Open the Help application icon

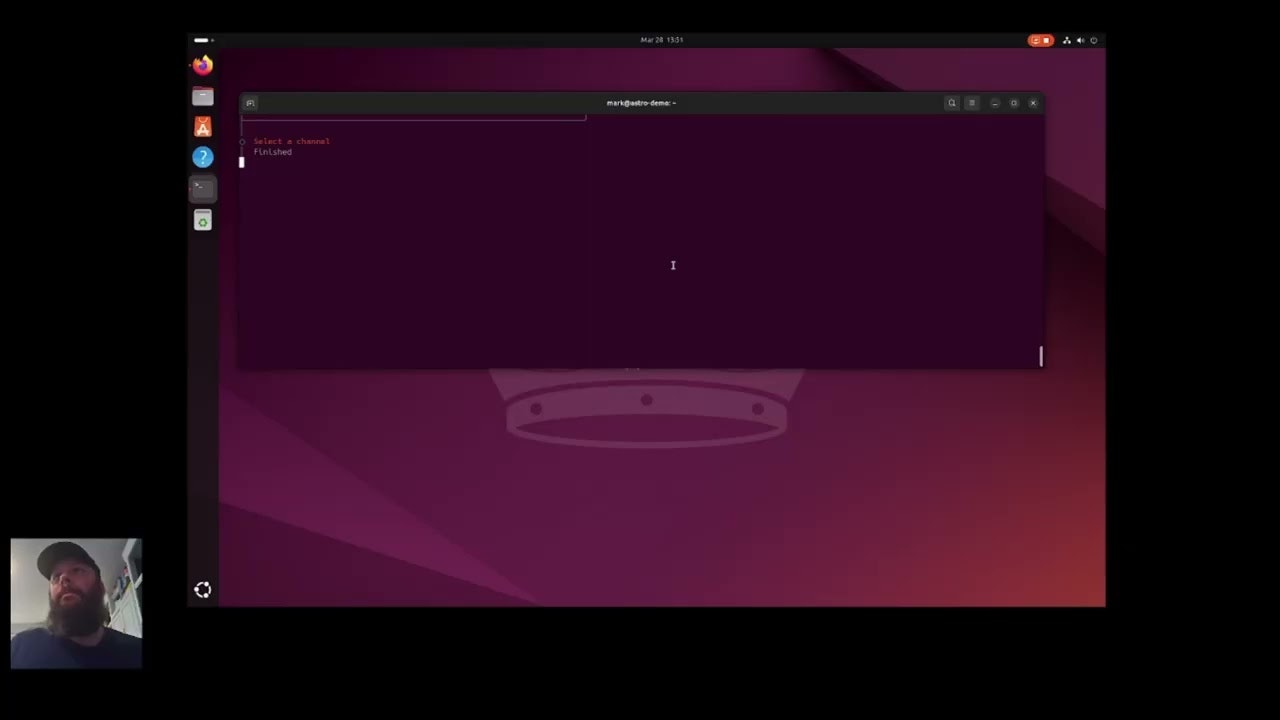tap(203, 157)
